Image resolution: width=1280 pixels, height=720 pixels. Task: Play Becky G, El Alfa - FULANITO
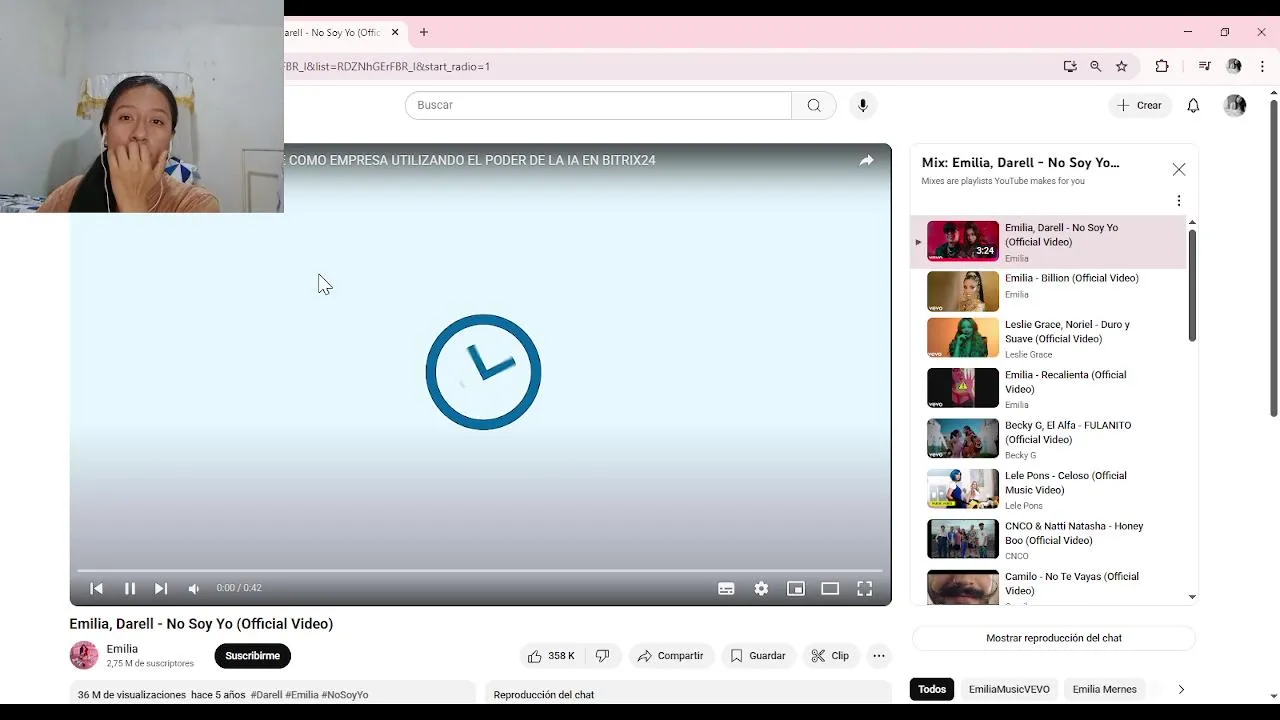click(1048, 439)
